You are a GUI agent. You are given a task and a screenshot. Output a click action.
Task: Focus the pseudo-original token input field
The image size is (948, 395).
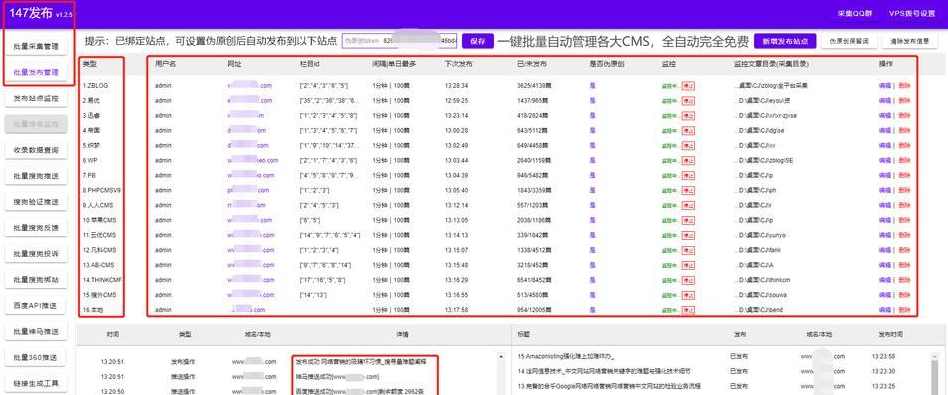click(400, 41)
